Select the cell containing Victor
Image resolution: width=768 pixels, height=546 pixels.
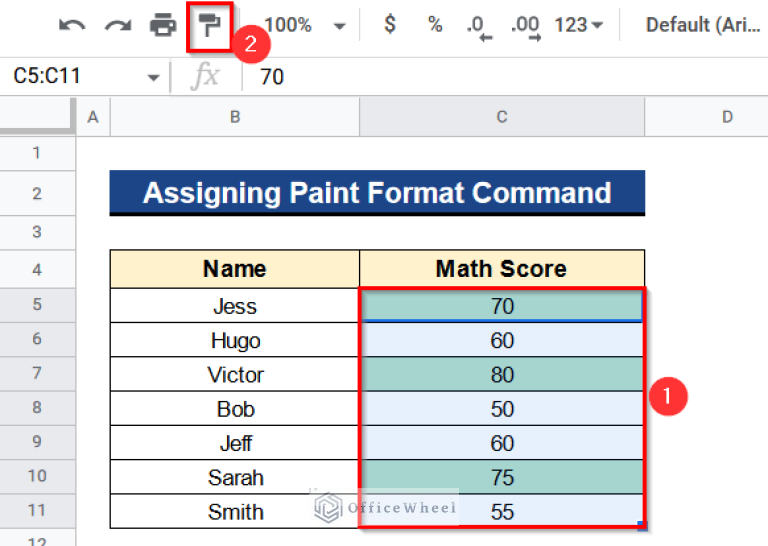point(235,375)
